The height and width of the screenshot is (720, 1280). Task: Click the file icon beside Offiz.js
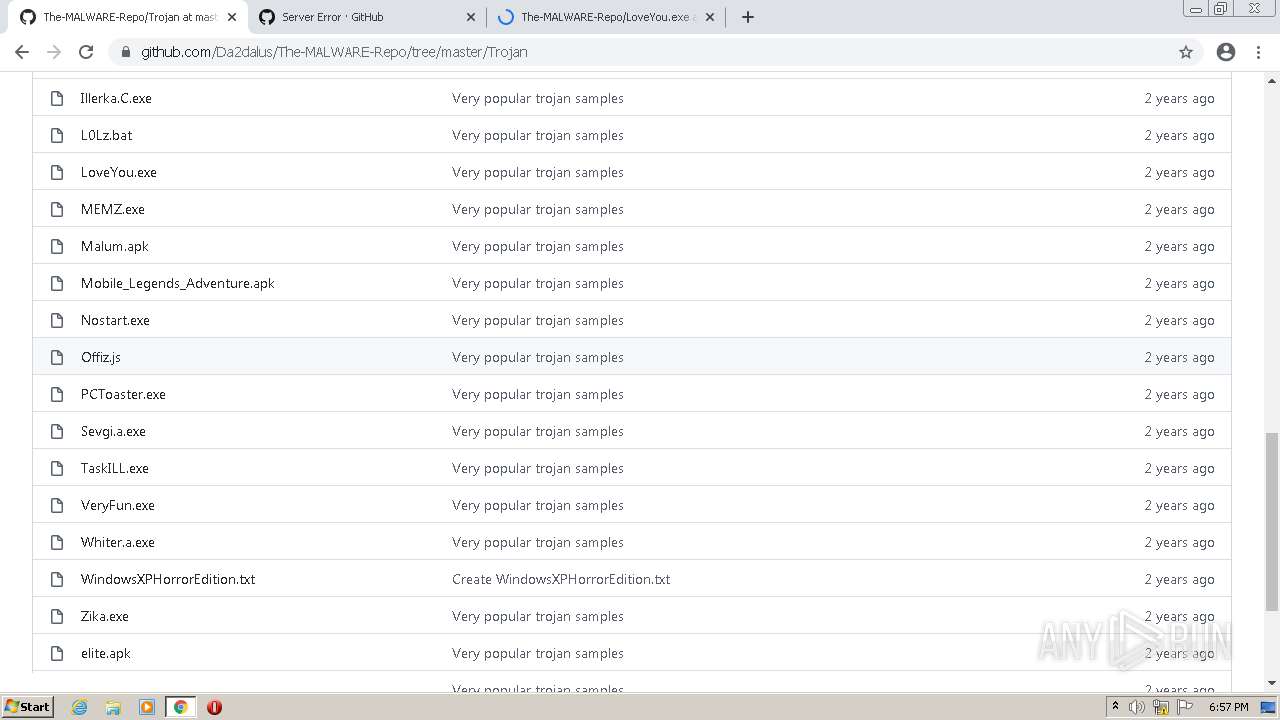57,357
